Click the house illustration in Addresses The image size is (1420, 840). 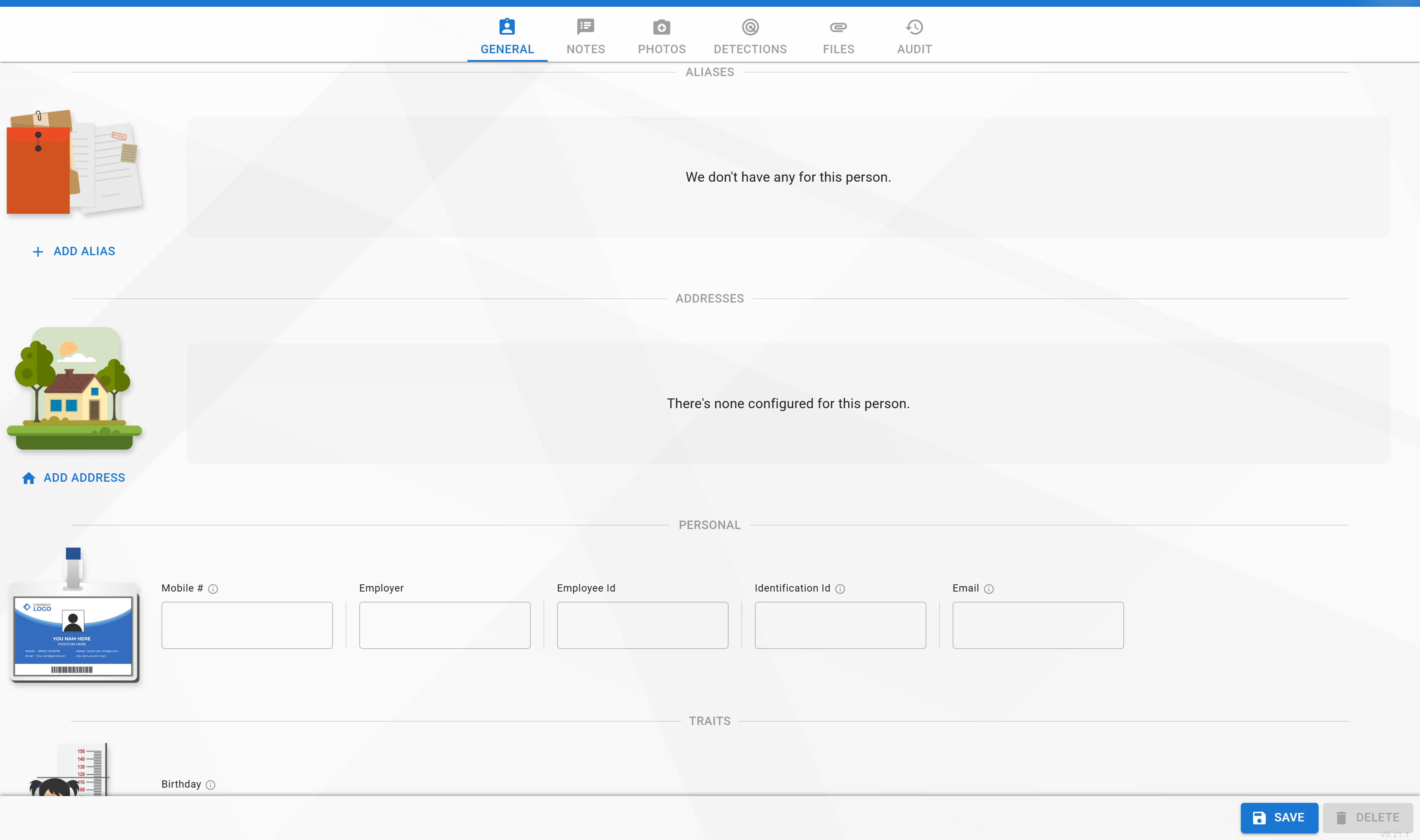coord(74,388)
